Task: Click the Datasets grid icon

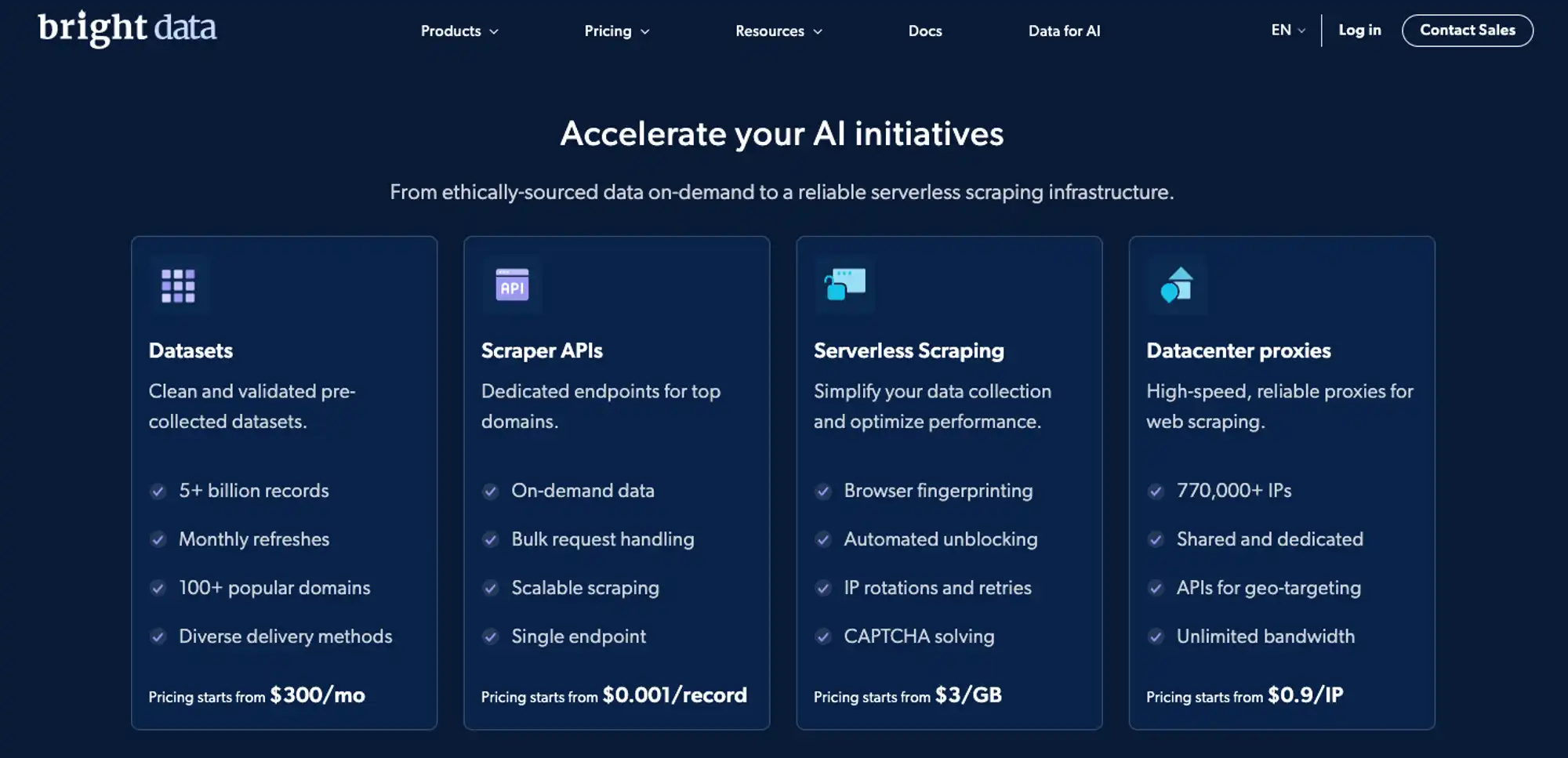Action: 178,285
